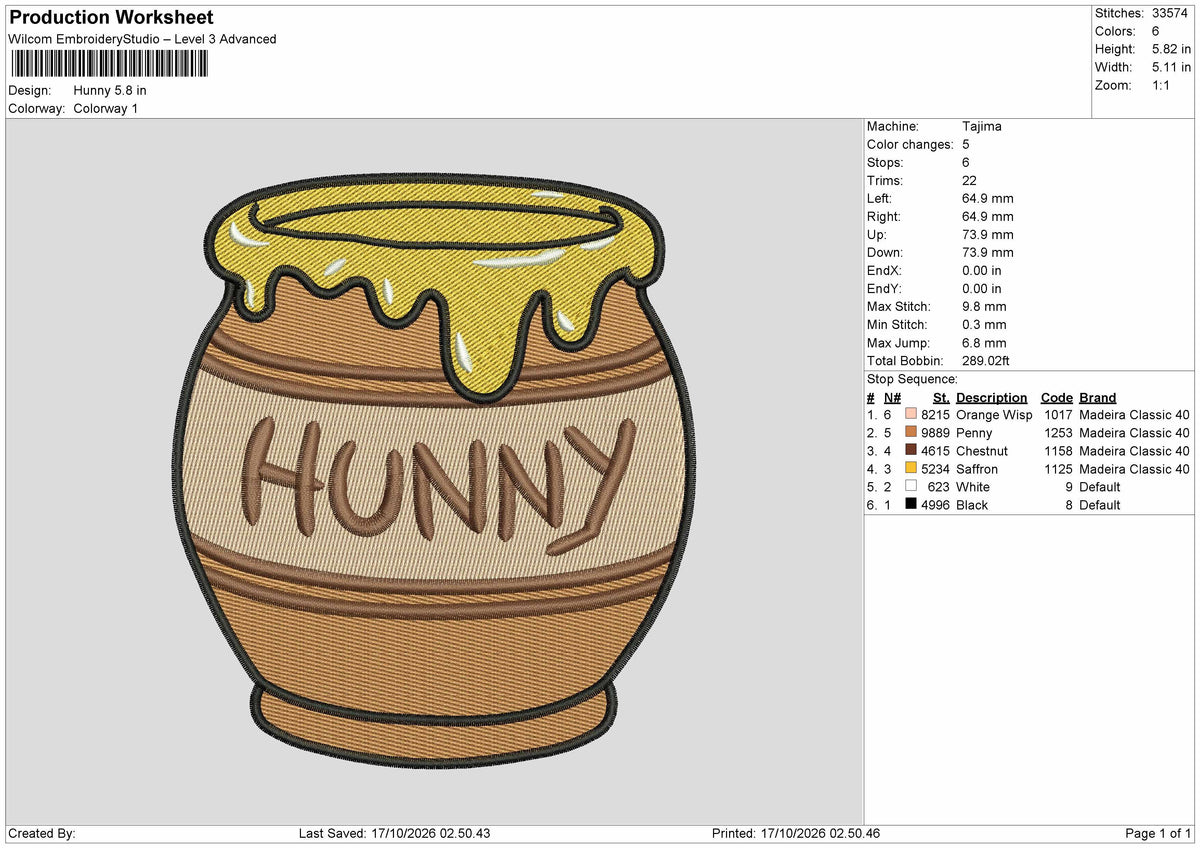Click 'Madeira Classic 40' in Orange Wisp row
The height and width of the screenshot is (848, 1200).
pyautogui.click(x=1134, y=415)
